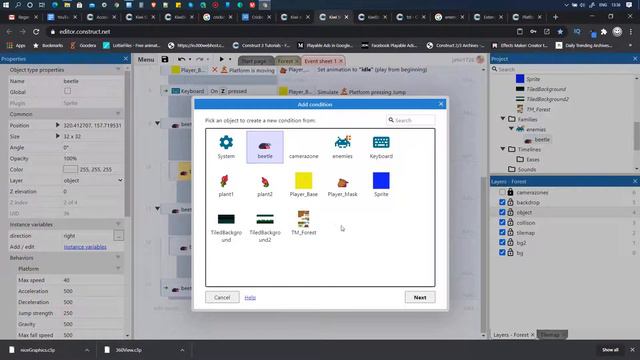
Task: Pick the TiledBackground object
Action: [x=226, y=228]
